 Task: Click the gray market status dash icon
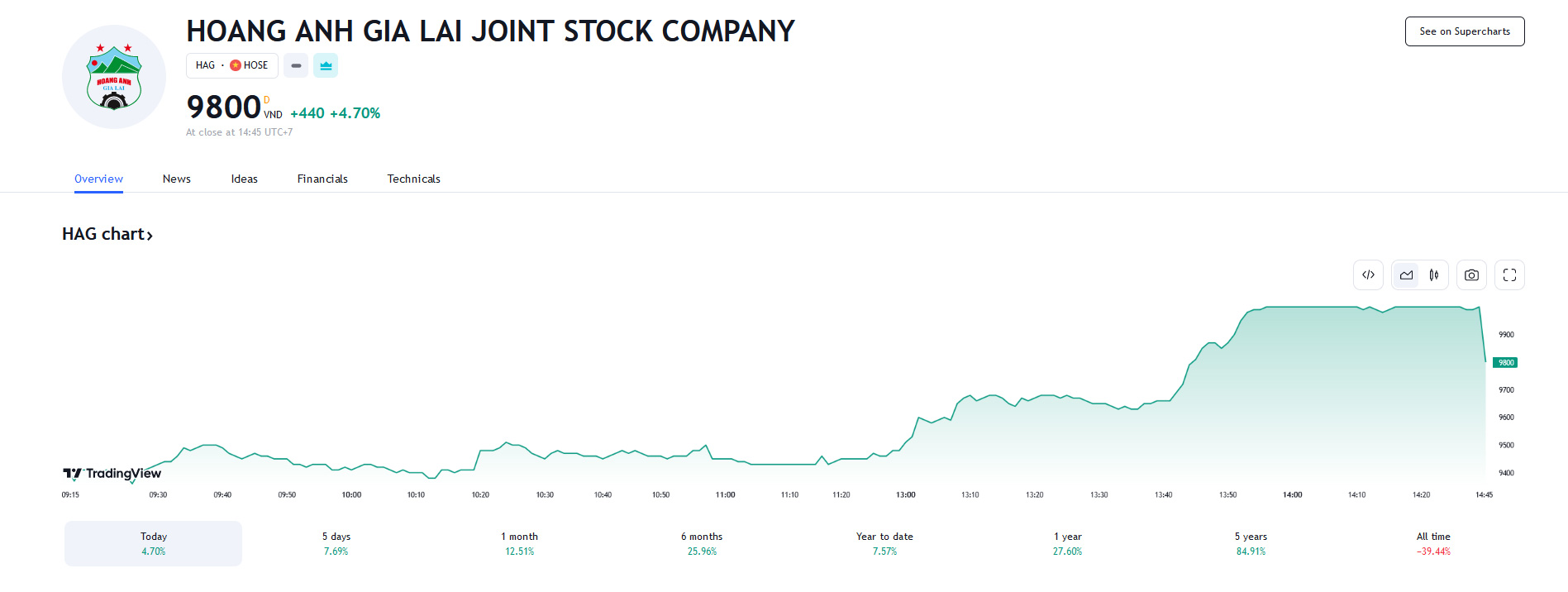coord(296,65)
